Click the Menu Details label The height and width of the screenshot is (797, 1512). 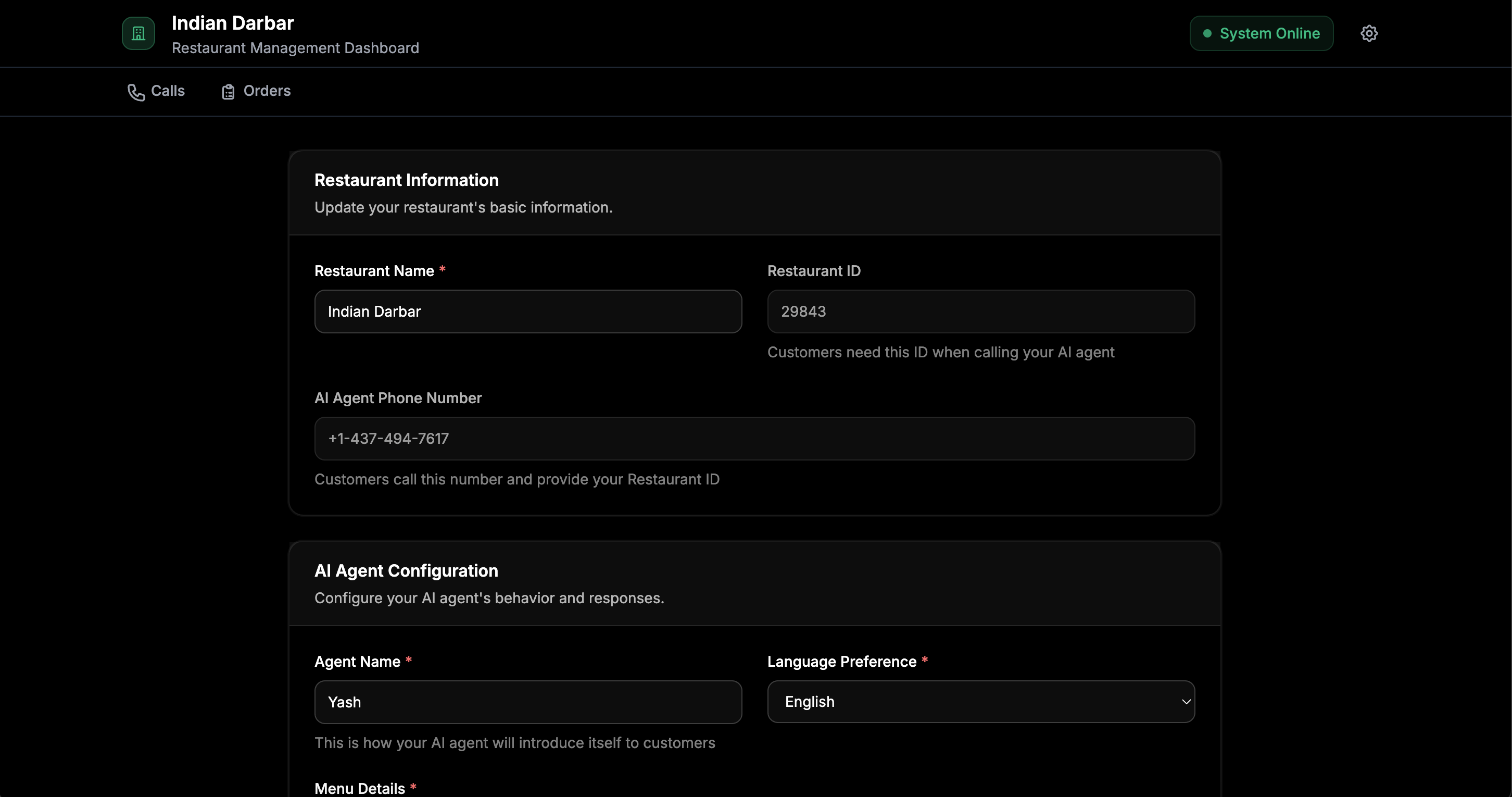point(359,788)
